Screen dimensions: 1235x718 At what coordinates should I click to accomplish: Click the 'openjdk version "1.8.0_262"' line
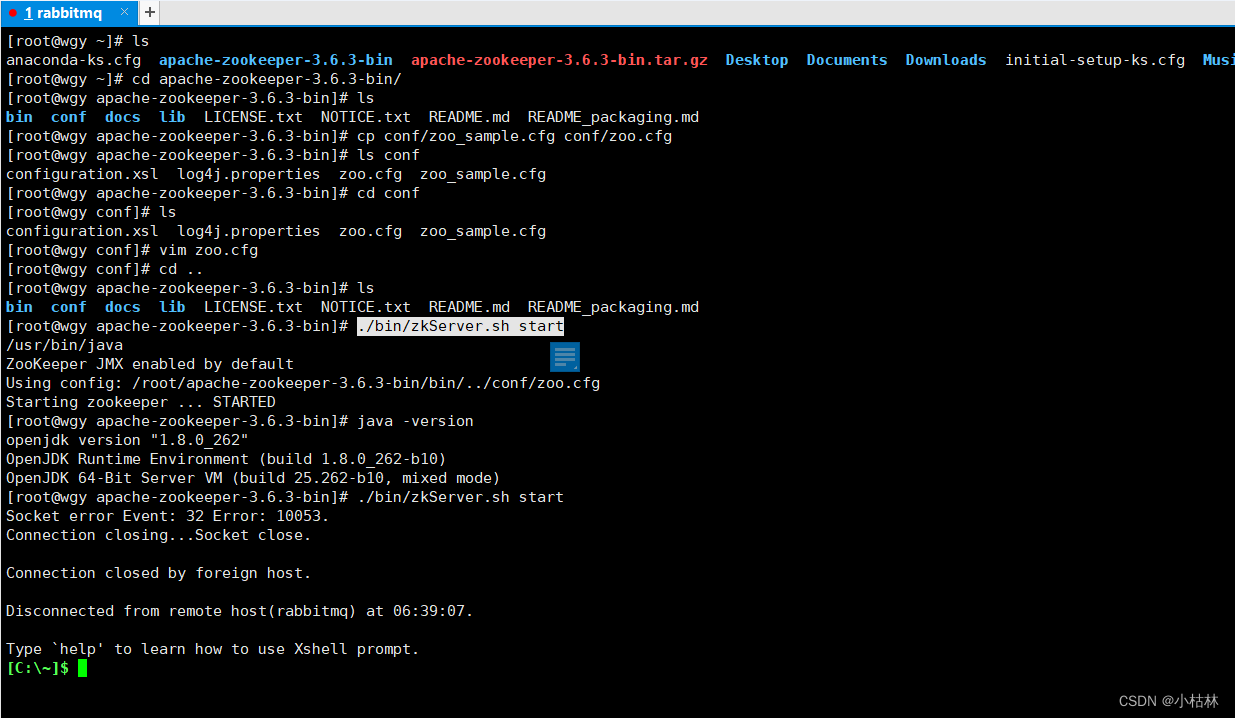tap(127, 440)
